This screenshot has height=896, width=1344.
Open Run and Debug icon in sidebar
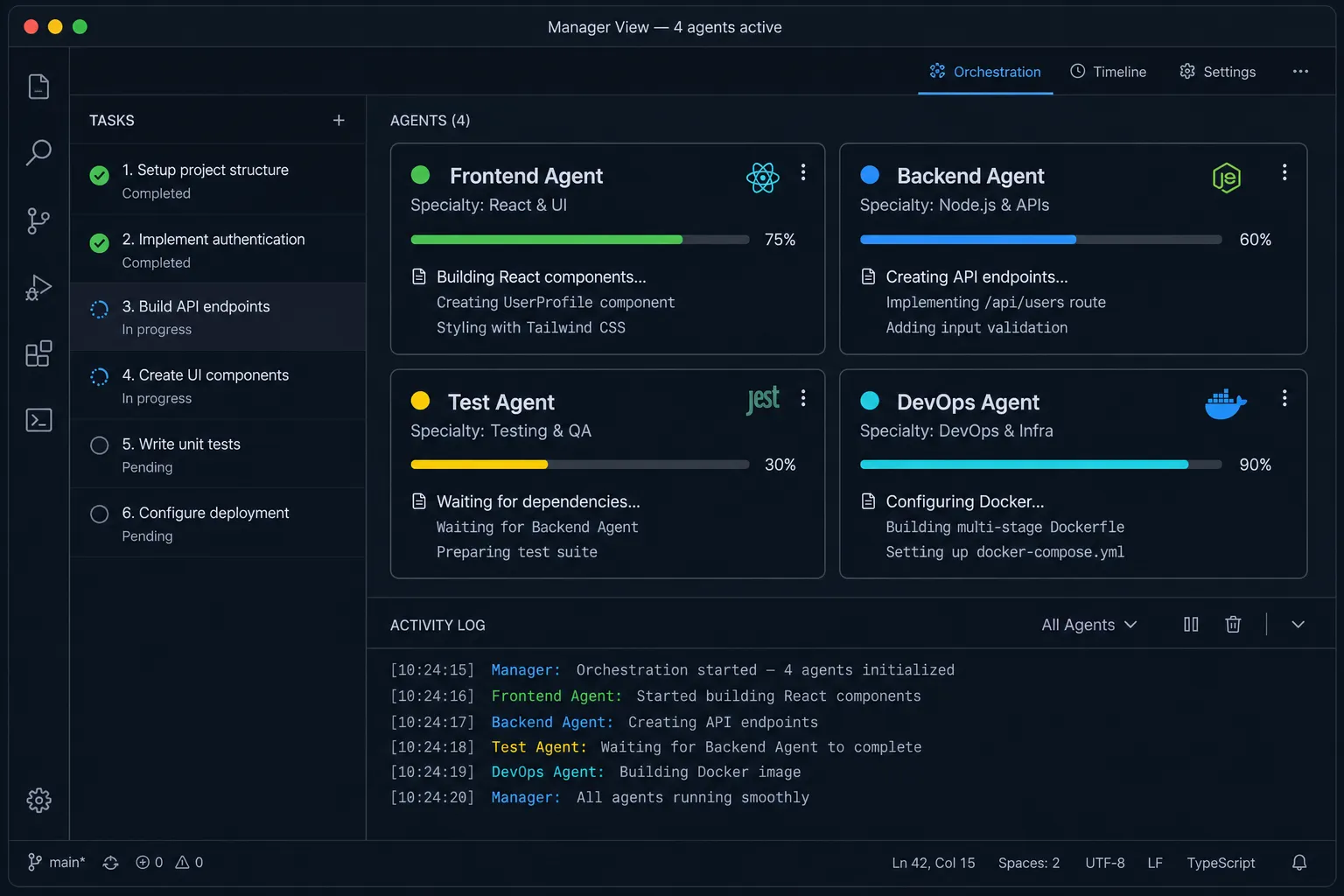coord(38,287)
